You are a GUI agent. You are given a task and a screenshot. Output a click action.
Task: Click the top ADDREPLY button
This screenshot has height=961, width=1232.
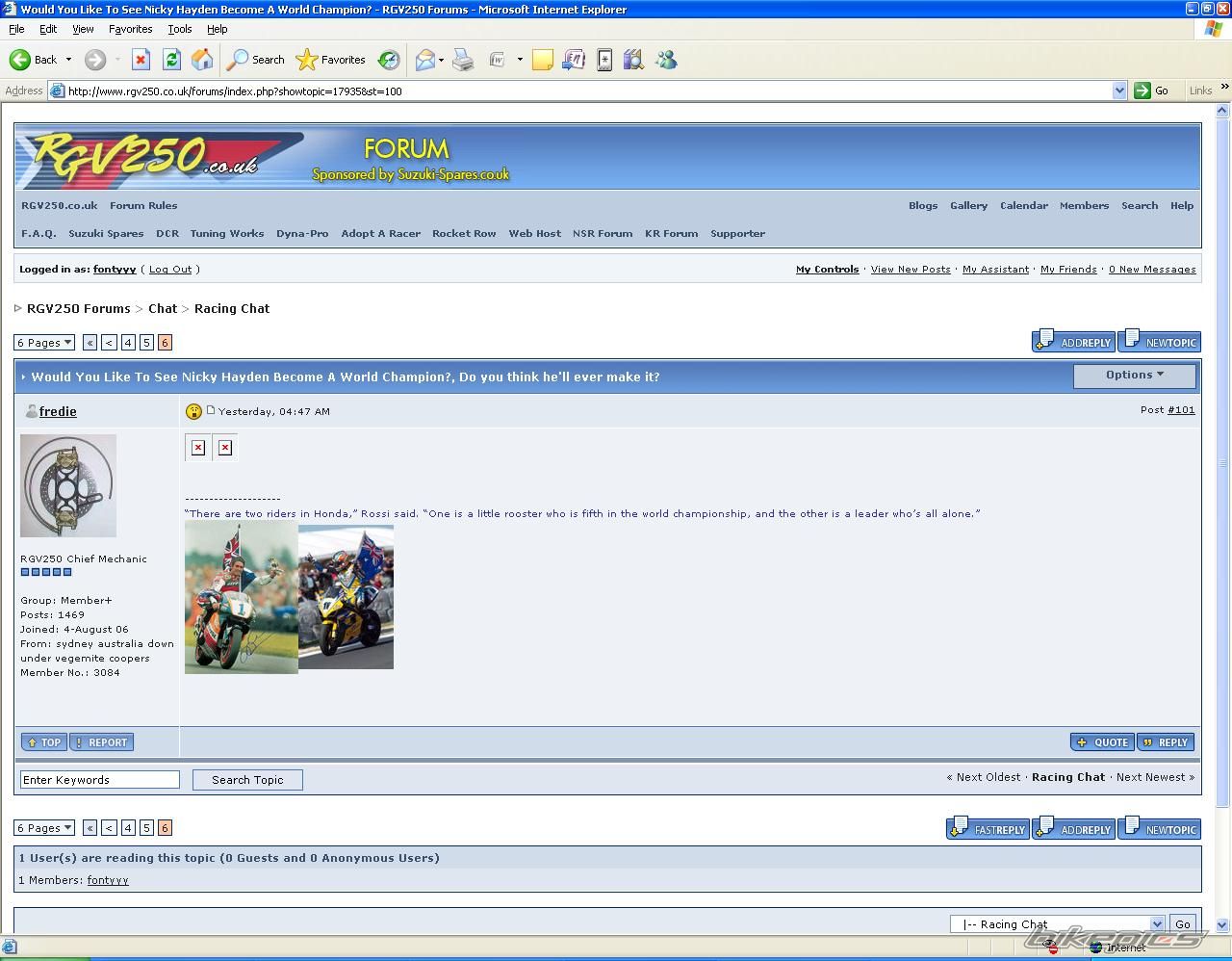click(x=1074, y=341)
